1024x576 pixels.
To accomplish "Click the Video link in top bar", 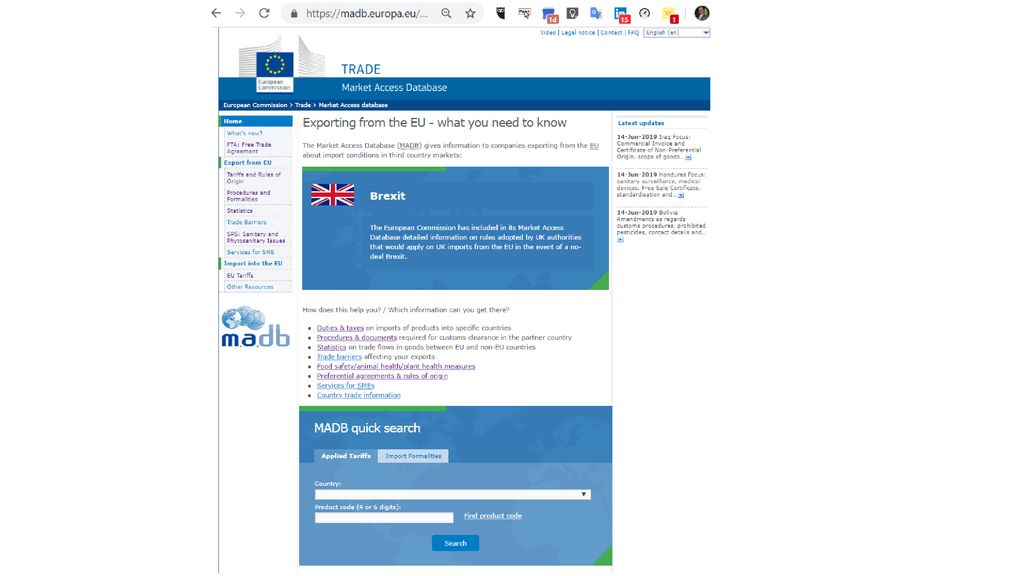I will pos(548,33).
